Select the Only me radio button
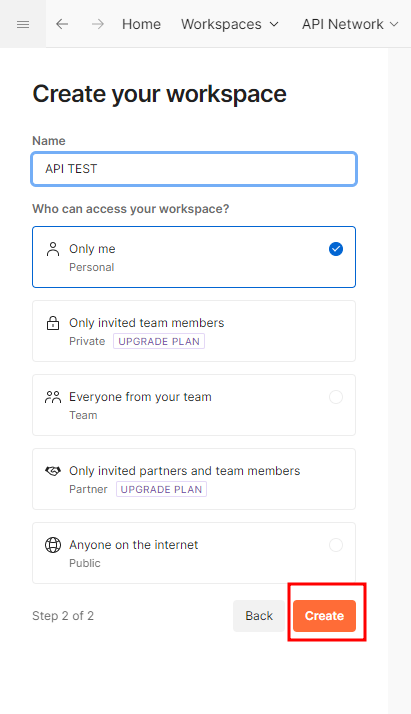Screen dimensions: 411x714 (336, 249)
